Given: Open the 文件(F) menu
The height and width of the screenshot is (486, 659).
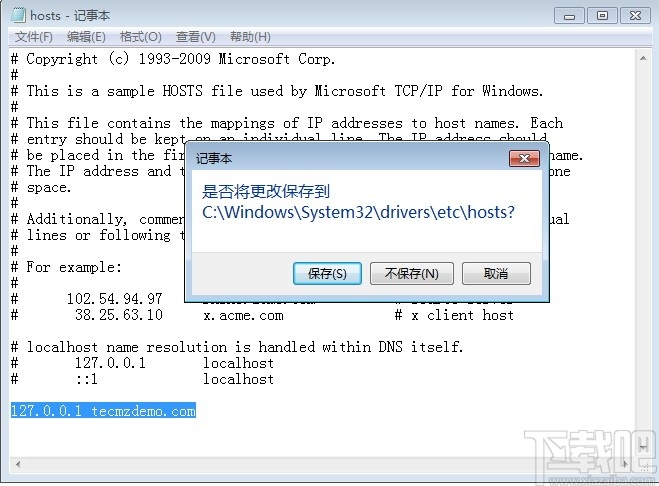Looking at the screenshot, I should coord(34,37).
